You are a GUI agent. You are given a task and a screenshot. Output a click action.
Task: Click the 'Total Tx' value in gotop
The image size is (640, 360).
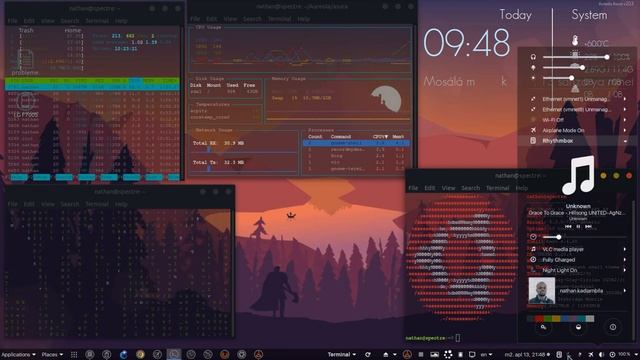pos(234,162)
